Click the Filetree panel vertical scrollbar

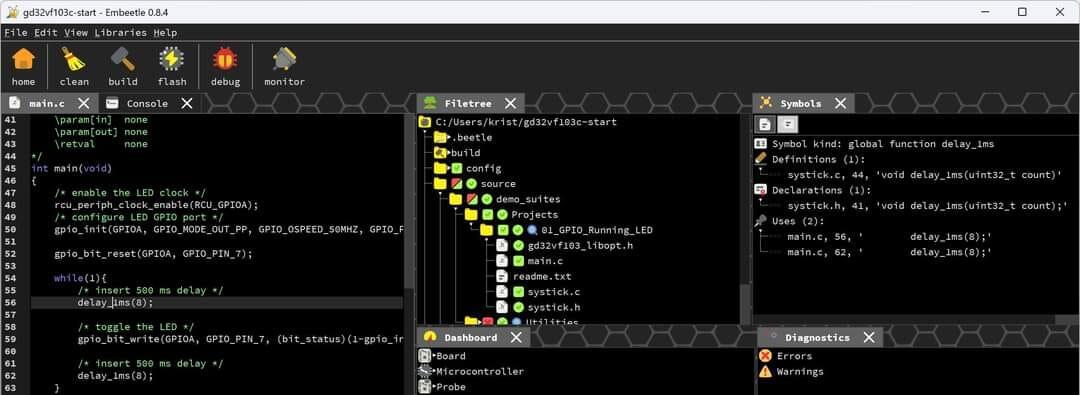point(745,219)
